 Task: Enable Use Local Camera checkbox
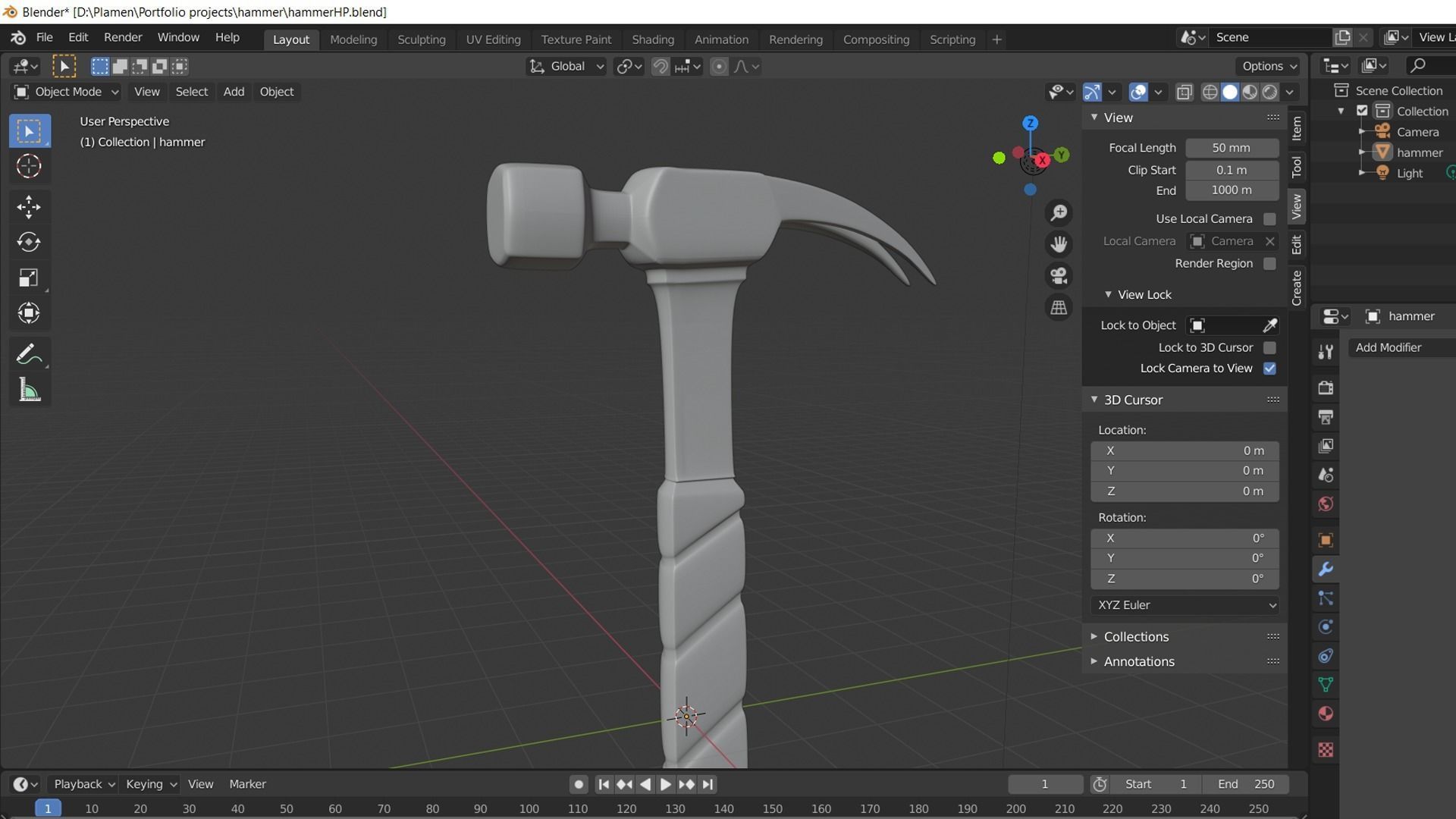pos(1269,219)
